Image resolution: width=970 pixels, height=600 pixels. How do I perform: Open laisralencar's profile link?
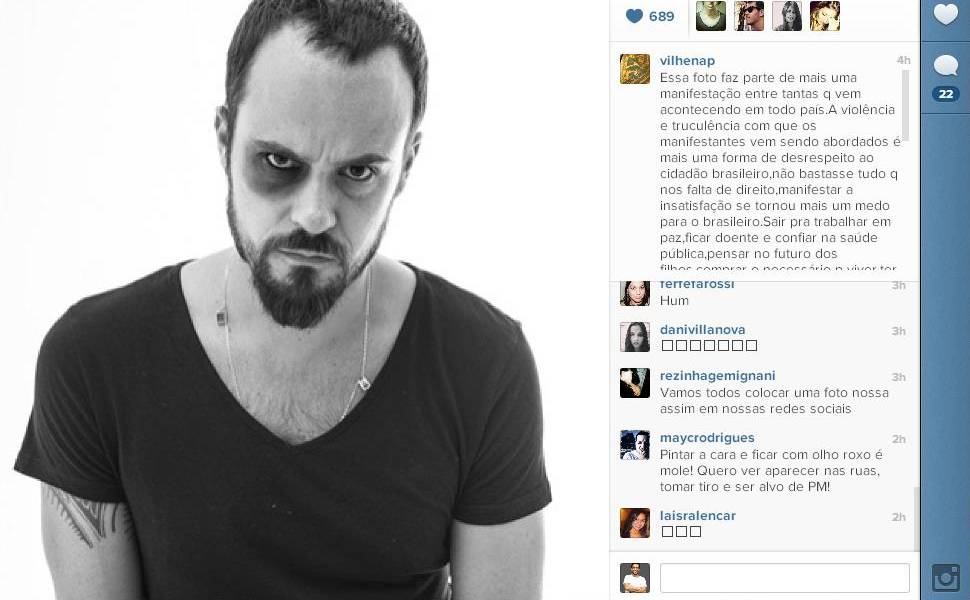click(698, 515)
